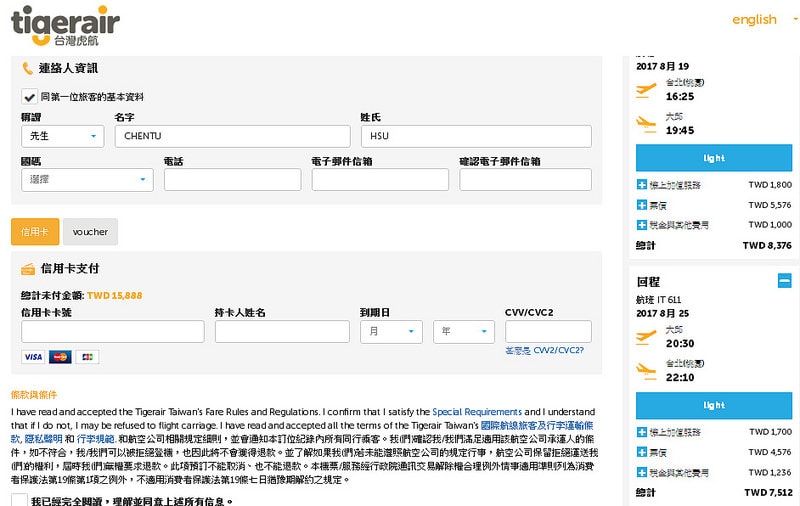Click the Visa card icon
The width and height of the screenshot is (800, 506).
pos(32,357)
